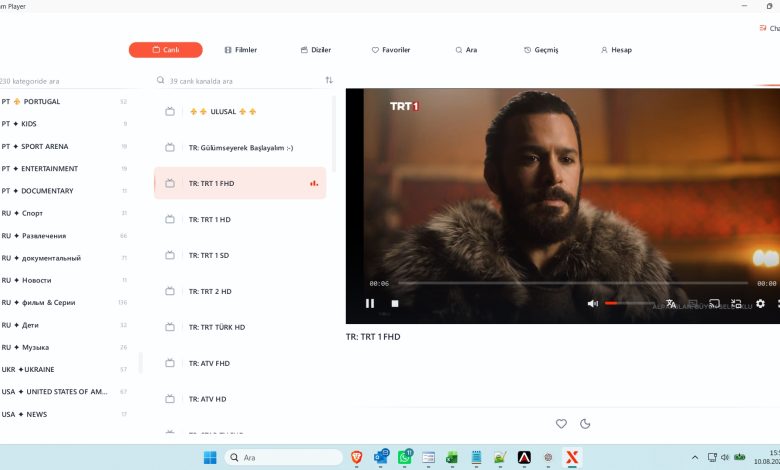Select the PT SPORT ARENA category
The height and width of the screenshot is (470, 780).
click(x=64, y=146)
